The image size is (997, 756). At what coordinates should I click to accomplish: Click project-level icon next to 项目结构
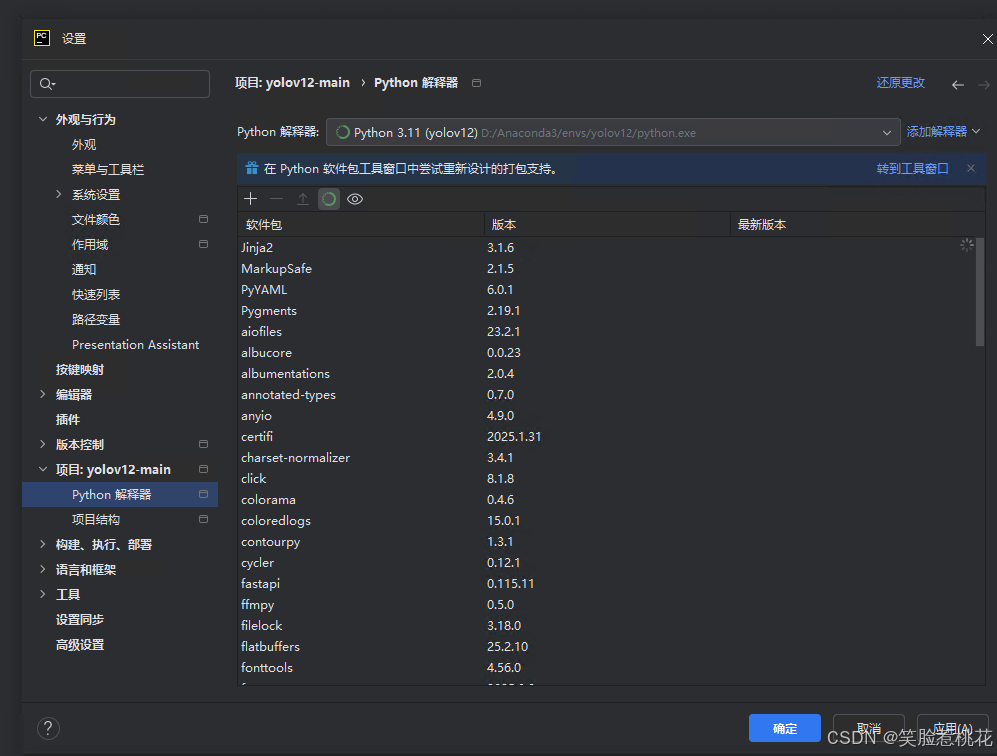coord(203,519)
